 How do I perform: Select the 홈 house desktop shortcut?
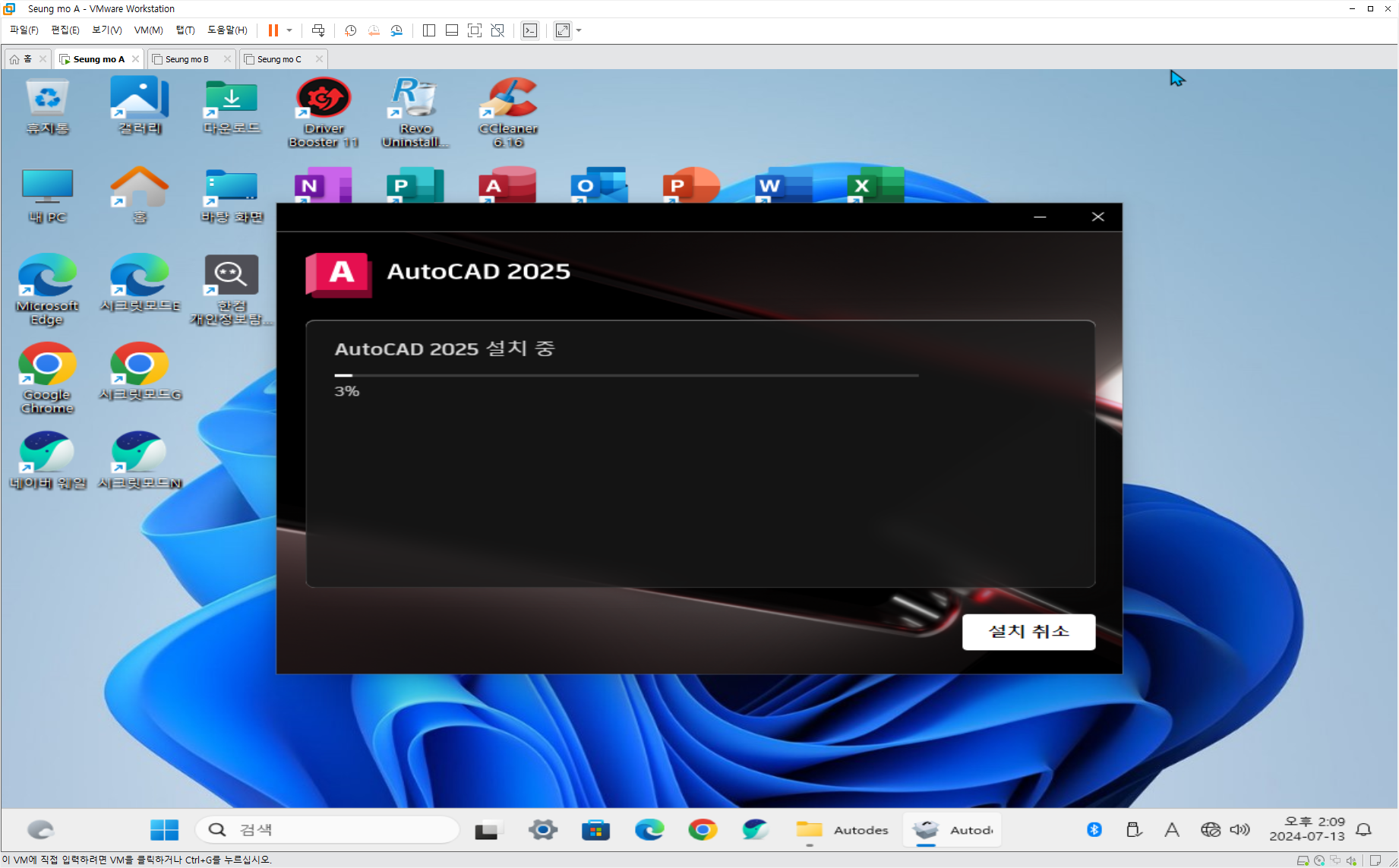click(x=140, y=196)
